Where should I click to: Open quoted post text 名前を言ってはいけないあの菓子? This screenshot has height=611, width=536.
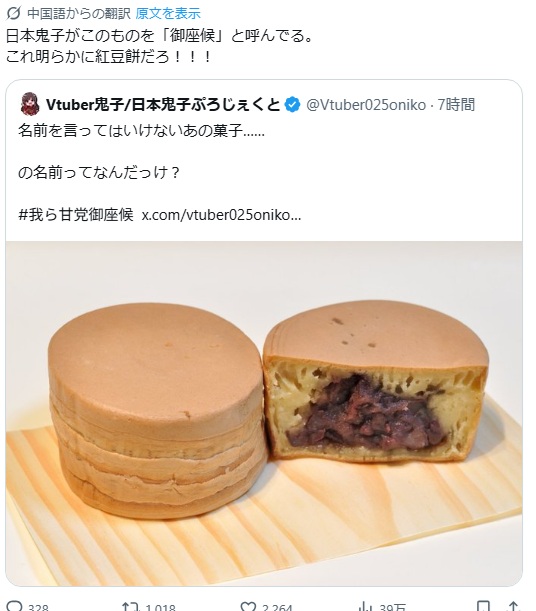point(141,130)
